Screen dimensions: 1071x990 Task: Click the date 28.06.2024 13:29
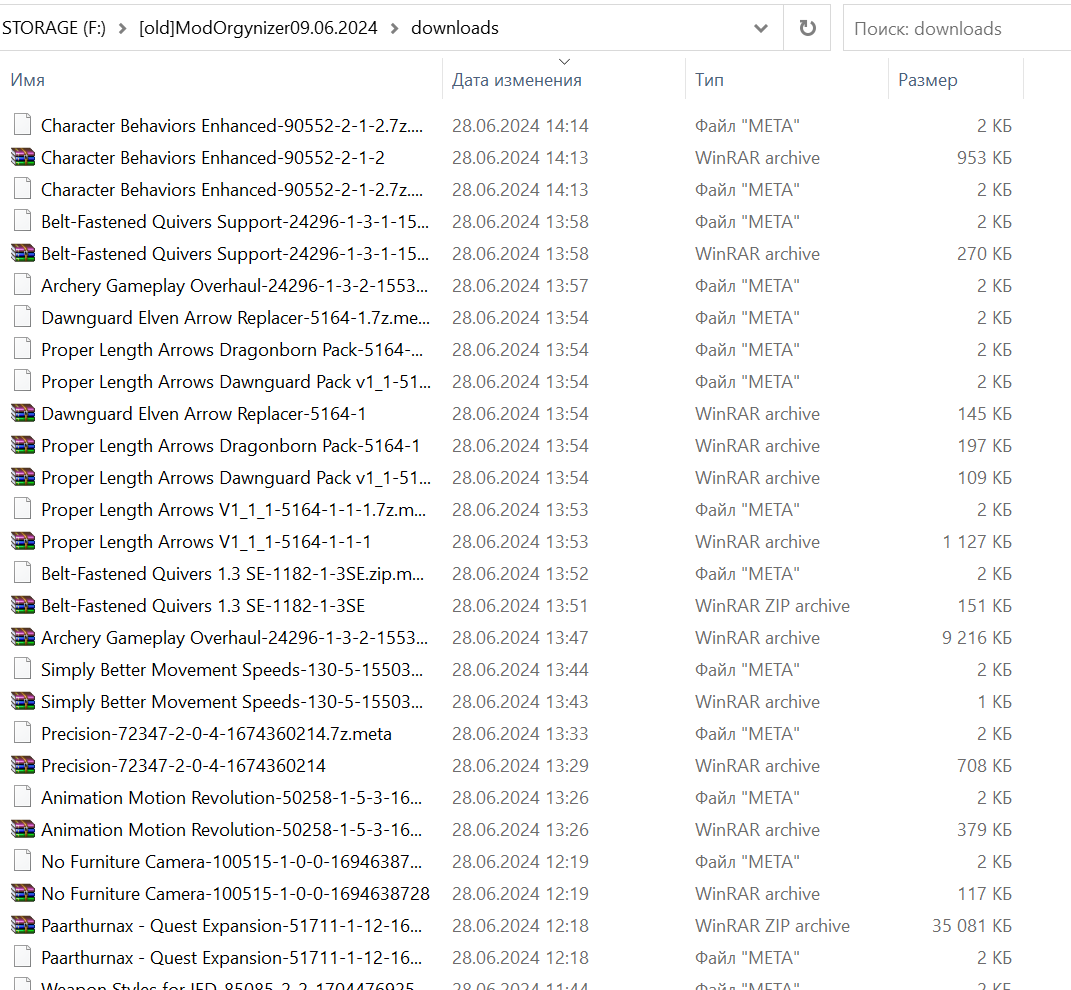pos(520,766)
